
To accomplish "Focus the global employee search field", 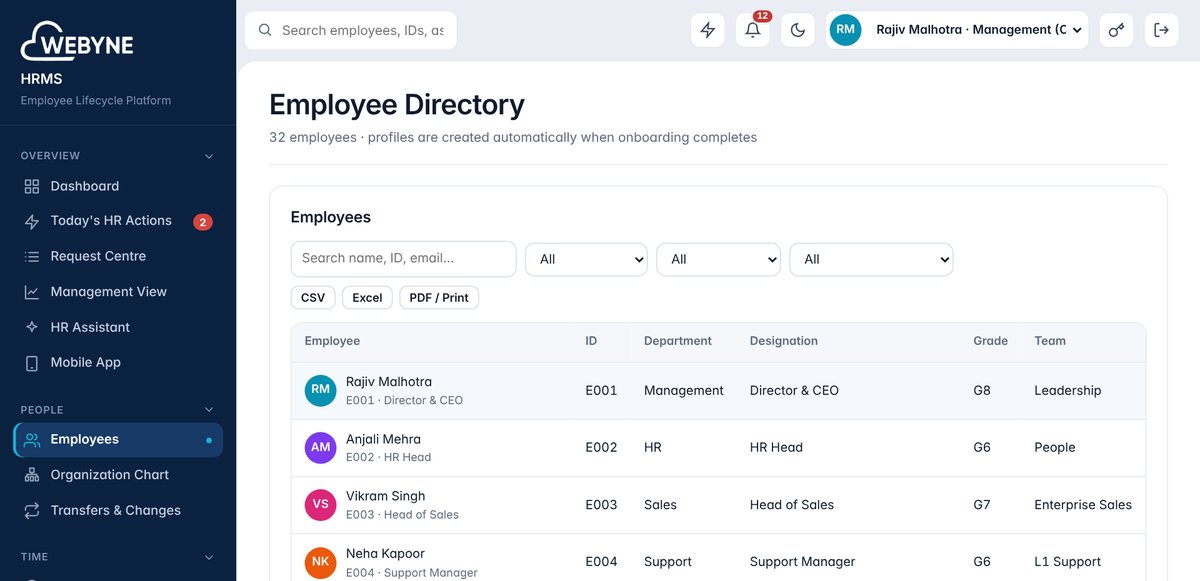I will pyautogui.click(x=351, y=30).
